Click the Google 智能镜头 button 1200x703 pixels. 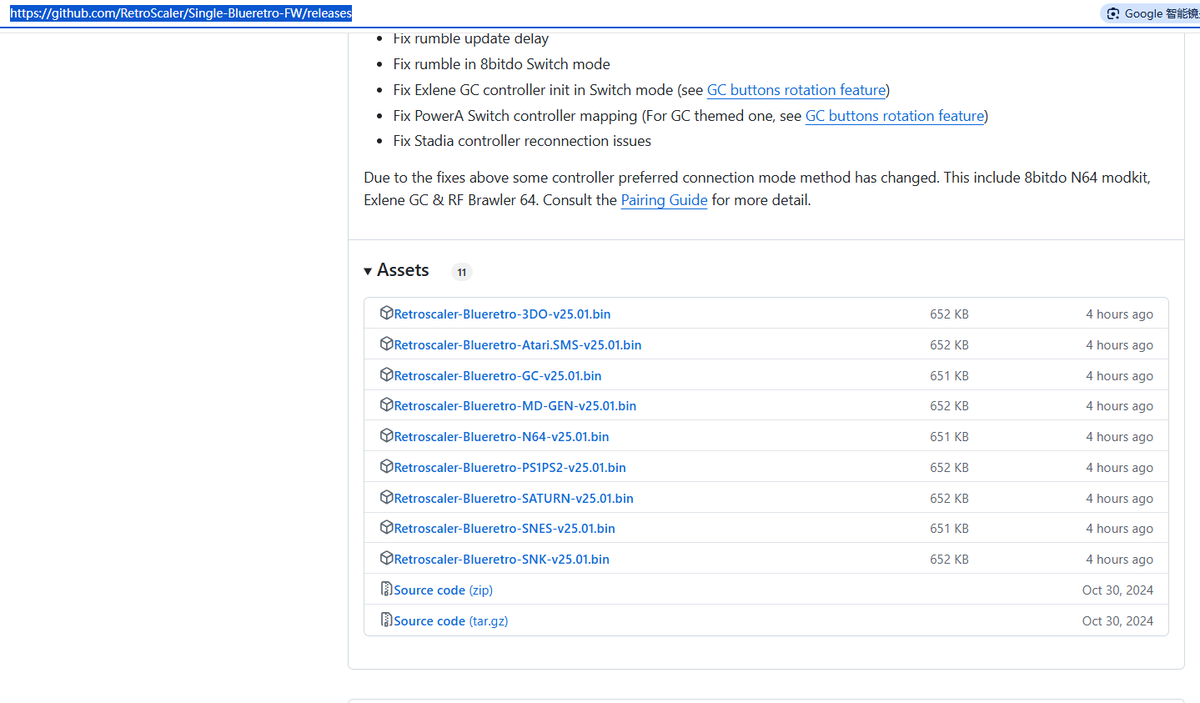tap(1150, 14)
